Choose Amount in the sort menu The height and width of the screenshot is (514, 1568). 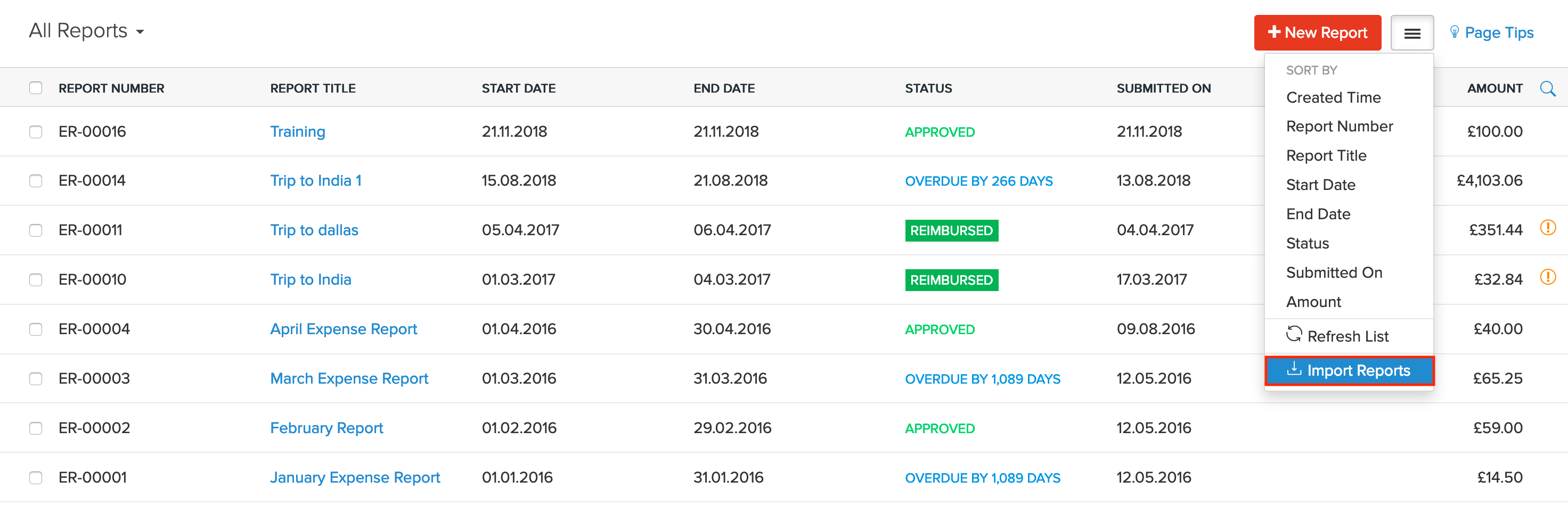pyautogui.click(x=1313, y=302)
